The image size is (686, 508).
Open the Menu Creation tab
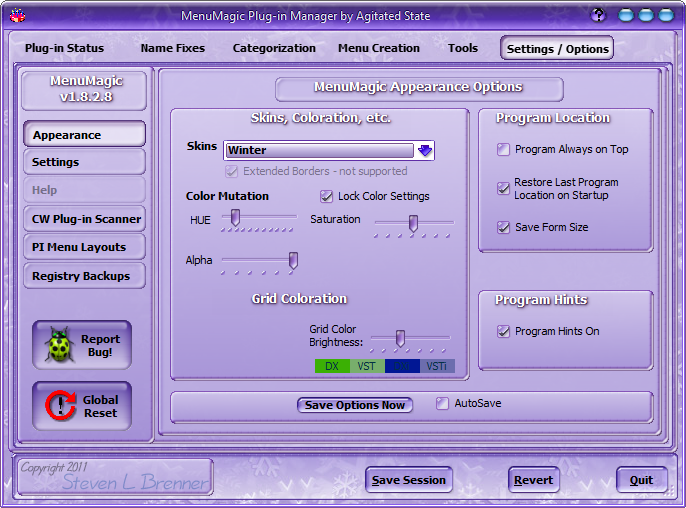tap(378, 48)
